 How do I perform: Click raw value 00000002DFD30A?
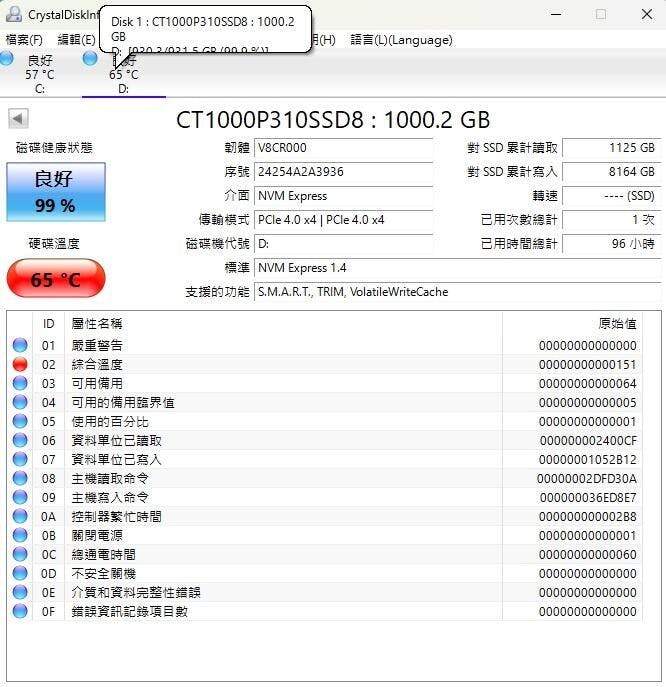coord(587,478)
